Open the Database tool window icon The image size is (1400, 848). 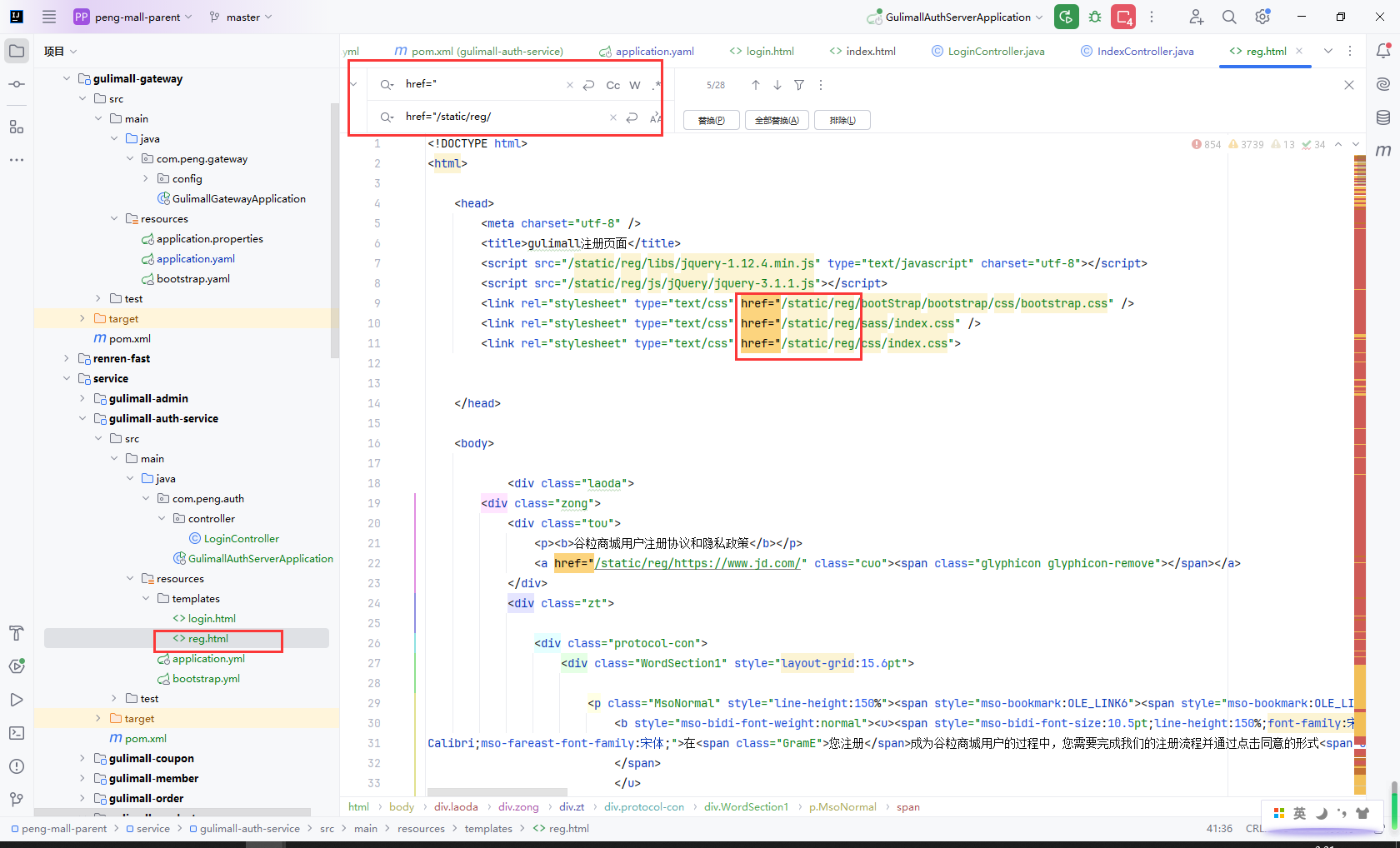[x=1383, y=117]
